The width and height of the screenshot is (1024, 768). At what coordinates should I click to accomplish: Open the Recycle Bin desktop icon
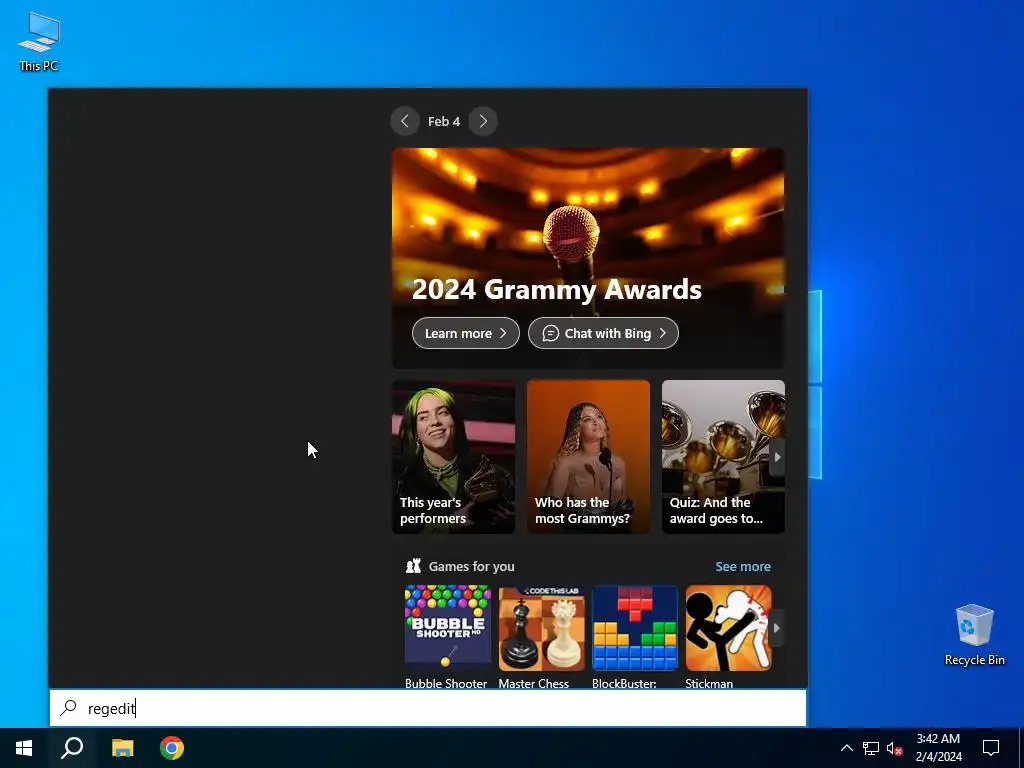(x=974, y=635)
